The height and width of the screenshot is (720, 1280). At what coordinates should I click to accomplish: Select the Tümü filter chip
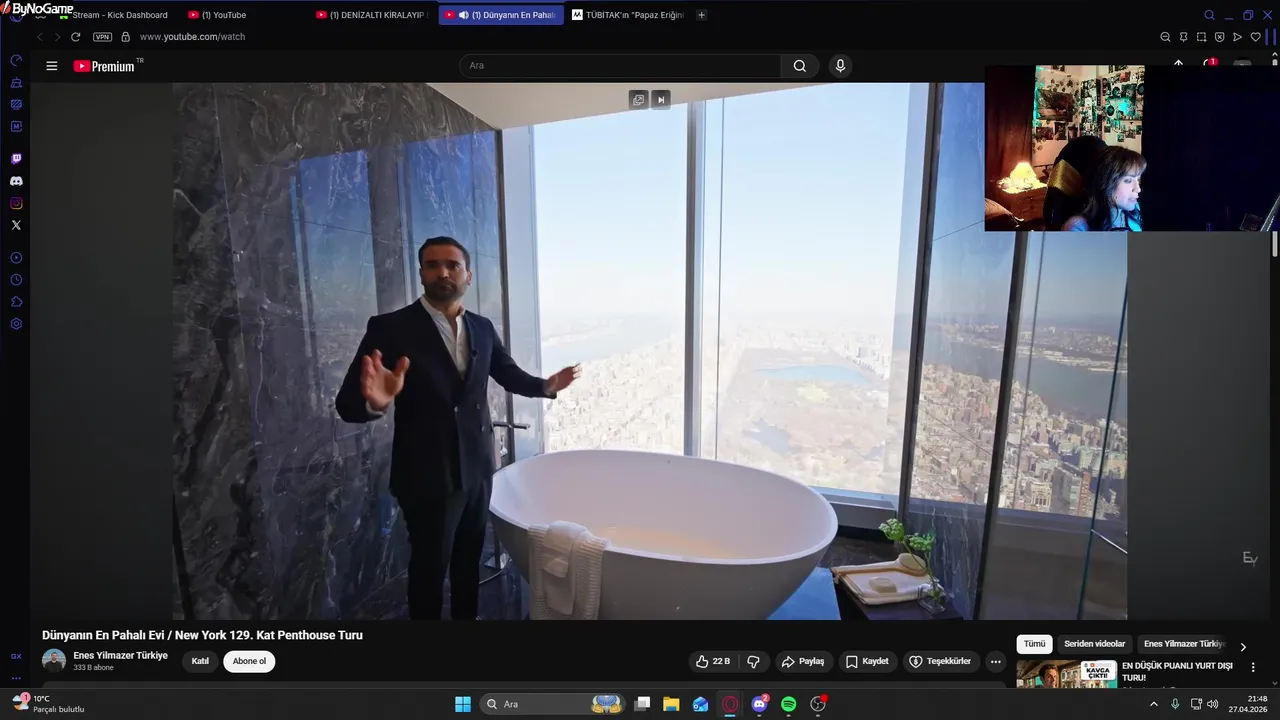(1034, 644)
